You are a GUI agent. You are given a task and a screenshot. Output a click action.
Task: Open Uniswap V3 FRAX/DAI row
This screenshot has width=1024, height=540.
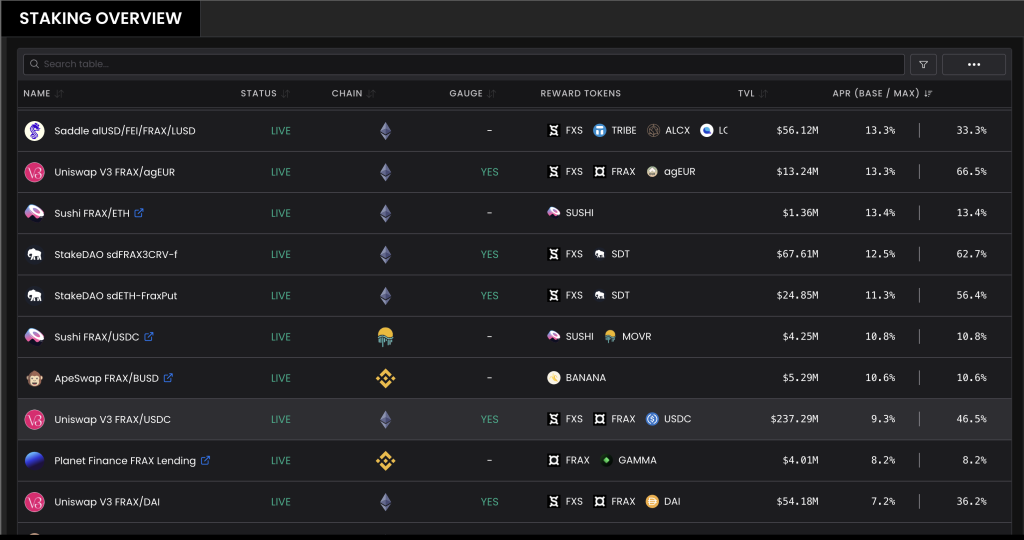click(x=515, y=501)
